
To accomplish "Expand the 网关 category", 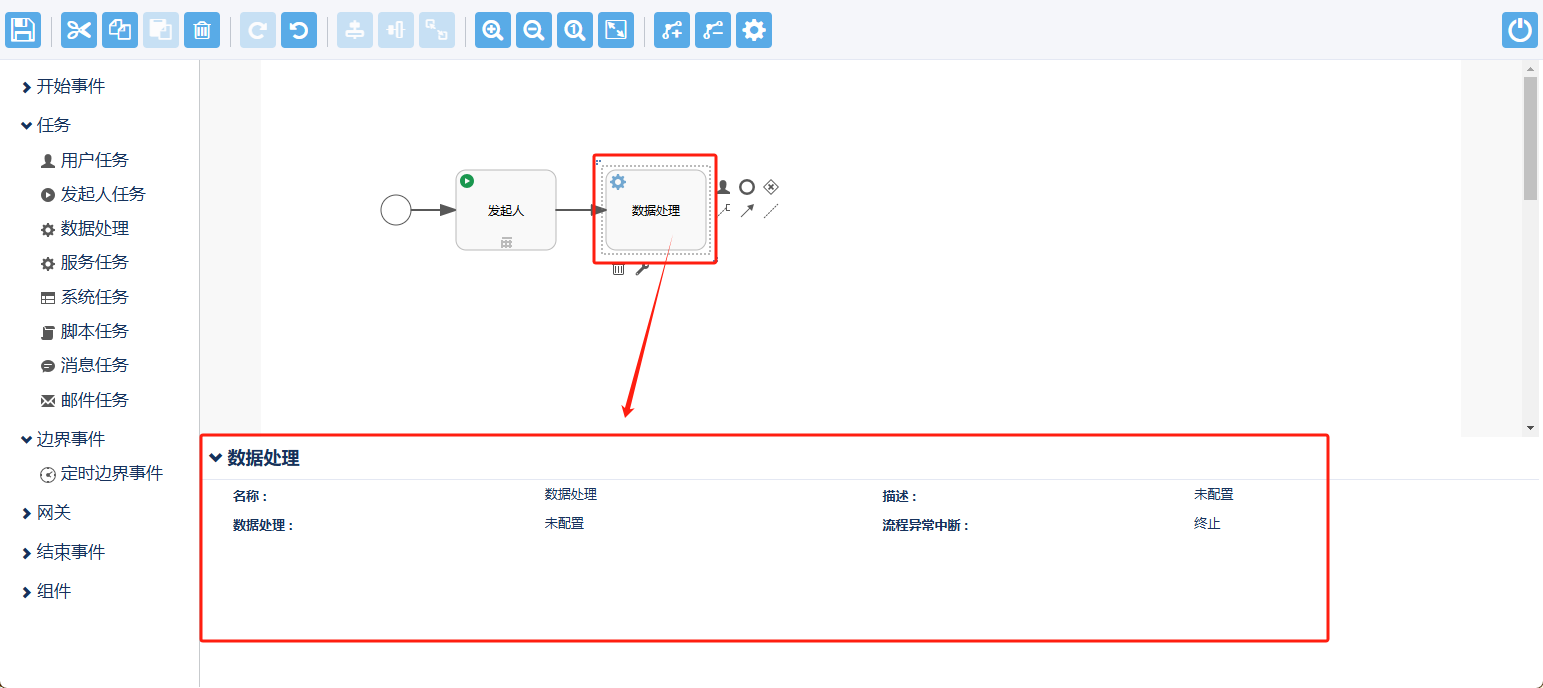I will click(x=53, y=513).
